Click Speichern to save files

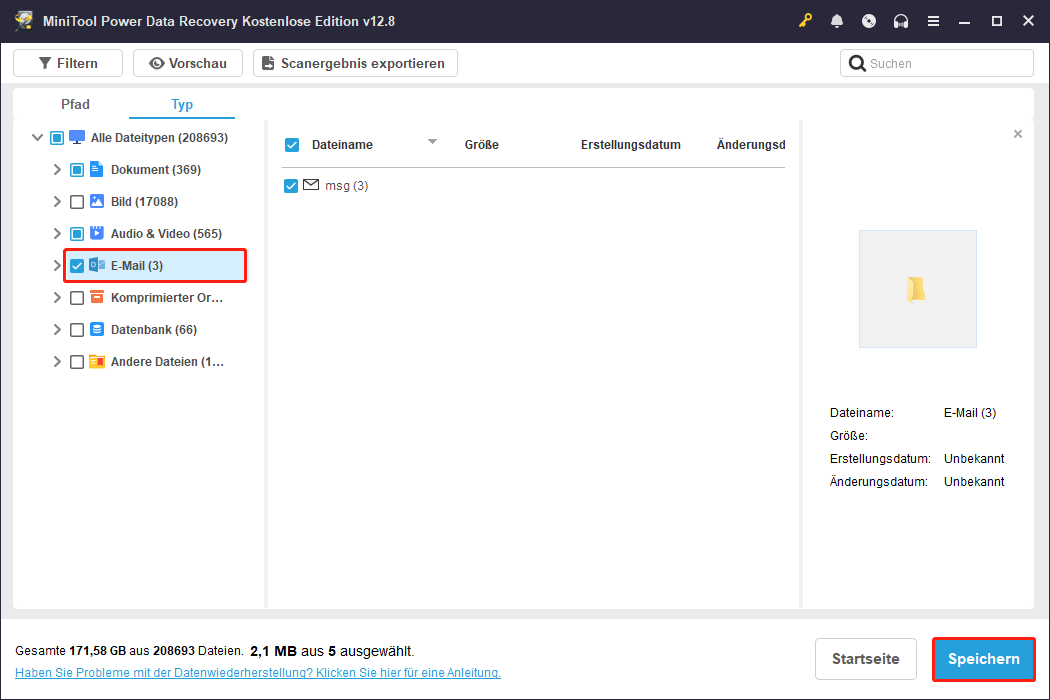click(x=984, y=659)
